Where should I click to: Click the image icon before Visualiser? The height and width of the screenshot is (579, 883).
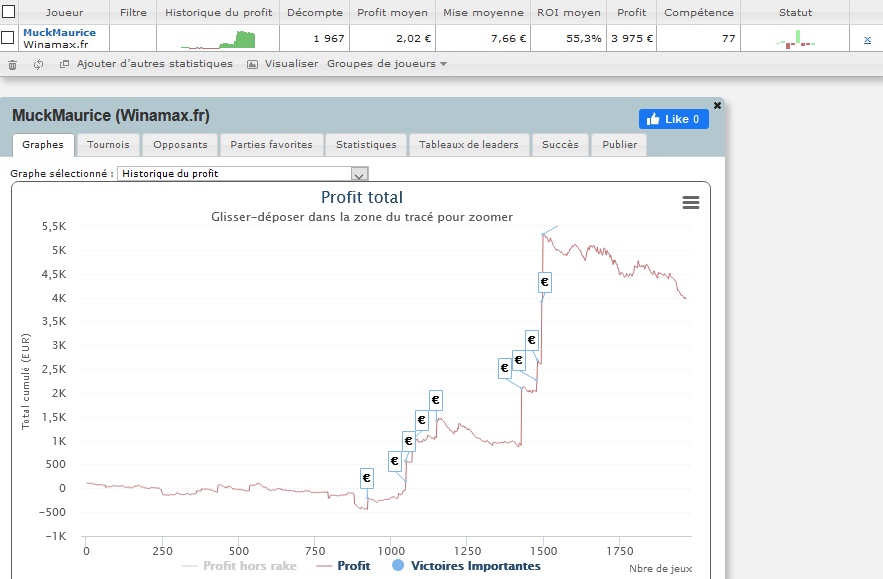point(253,64)
